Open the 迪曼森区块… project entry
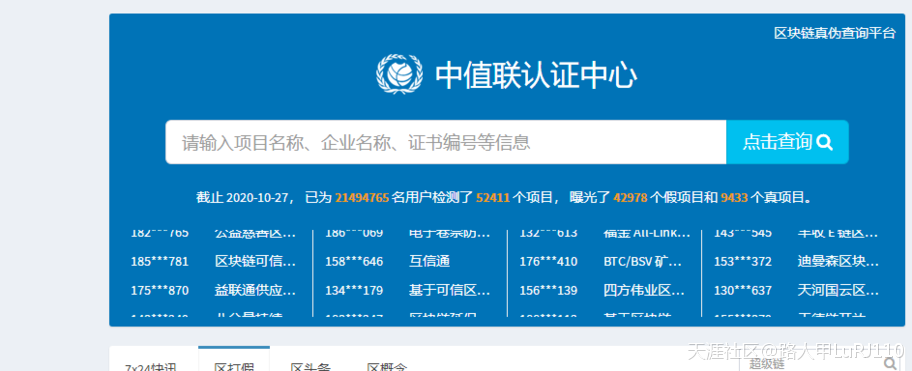912x371 pixels. click(x=838, y=262)
